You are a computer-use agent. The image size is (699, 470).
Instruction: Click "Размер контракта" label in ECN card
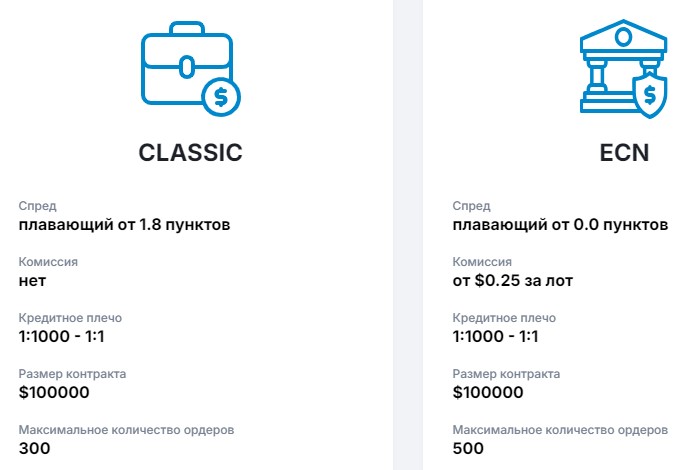(x=506, y=374)
